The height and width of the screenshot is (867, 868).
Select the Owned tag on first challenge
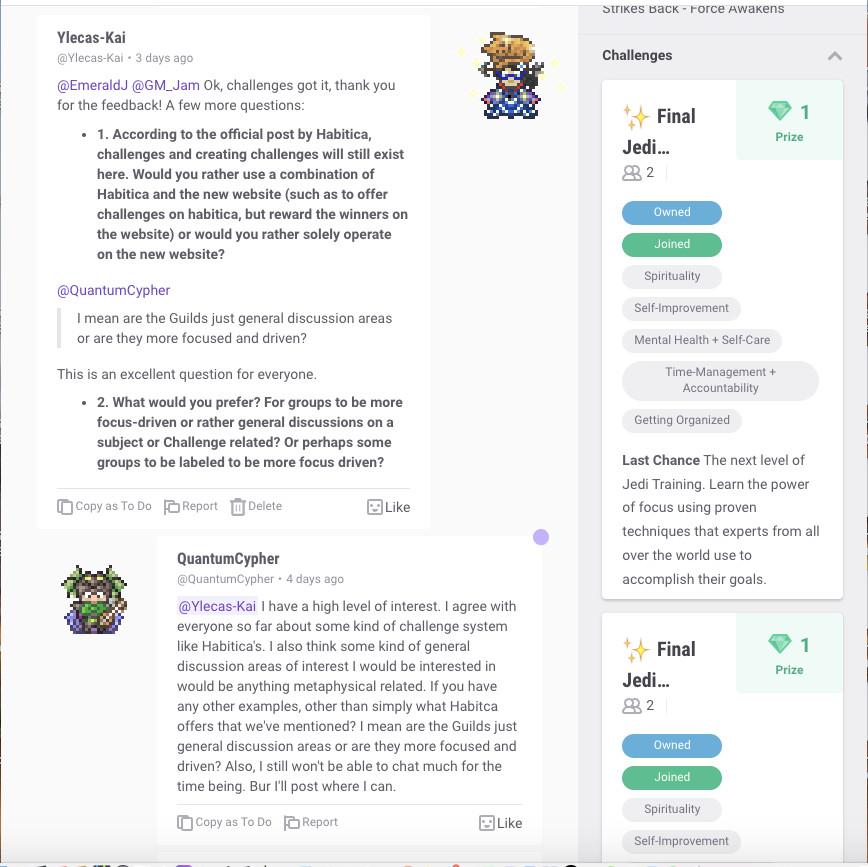click(671, 213)
